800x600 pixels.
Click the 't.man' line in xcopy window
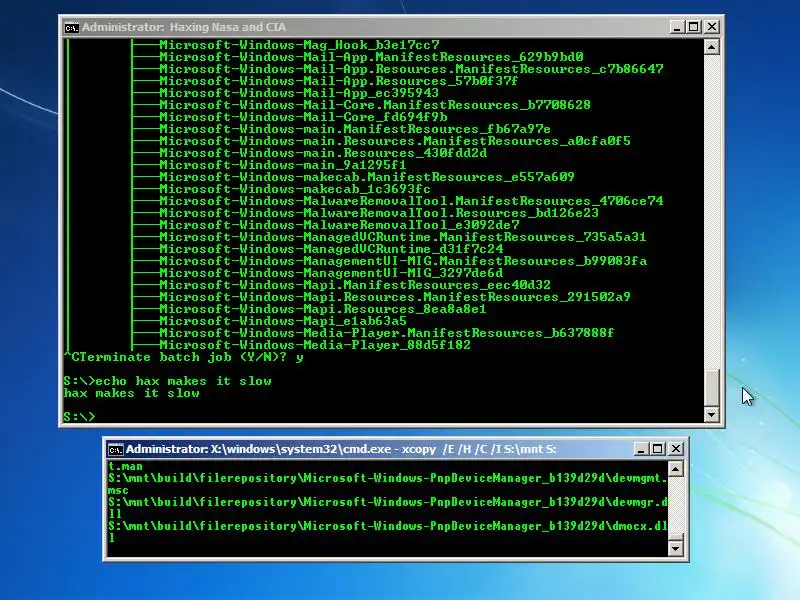click(126, 466)
